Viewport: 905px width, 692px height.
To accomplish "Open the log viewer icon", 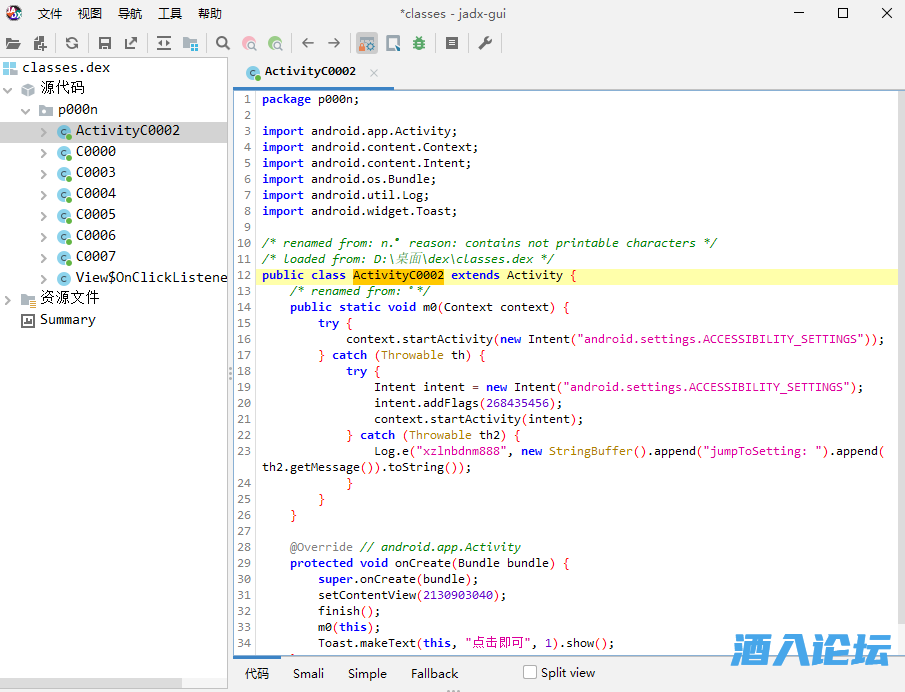I will pyautogui.click(x=452, y=43).
